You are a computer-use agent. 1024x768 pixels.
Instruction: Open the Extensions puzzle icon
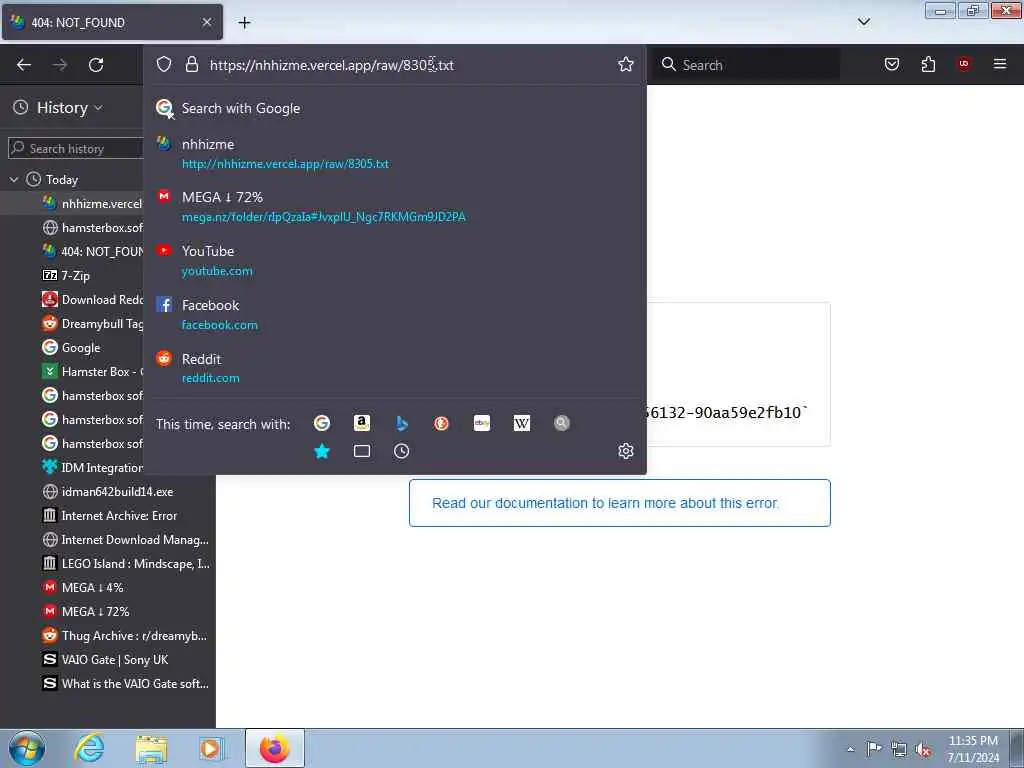tap(928, 64)
